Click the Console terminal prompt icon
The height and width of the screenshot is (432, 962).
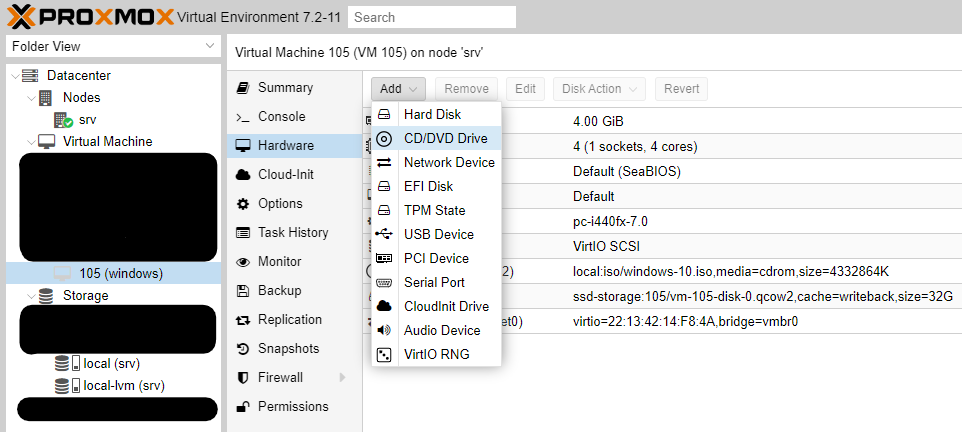tap(243, 117)
